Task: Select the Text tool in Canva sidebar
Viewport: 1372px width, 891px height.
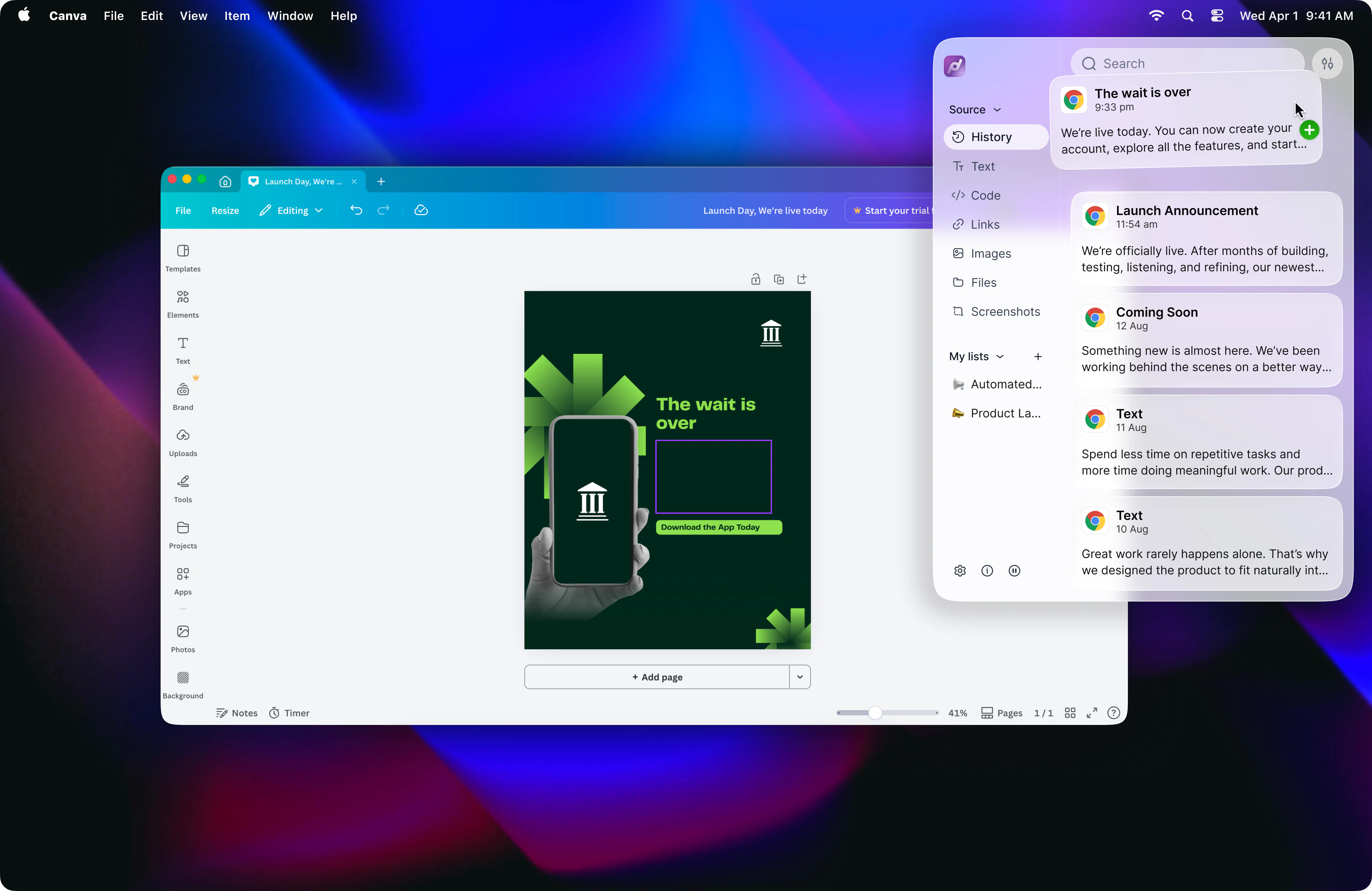Action: [x=183, y=350]
